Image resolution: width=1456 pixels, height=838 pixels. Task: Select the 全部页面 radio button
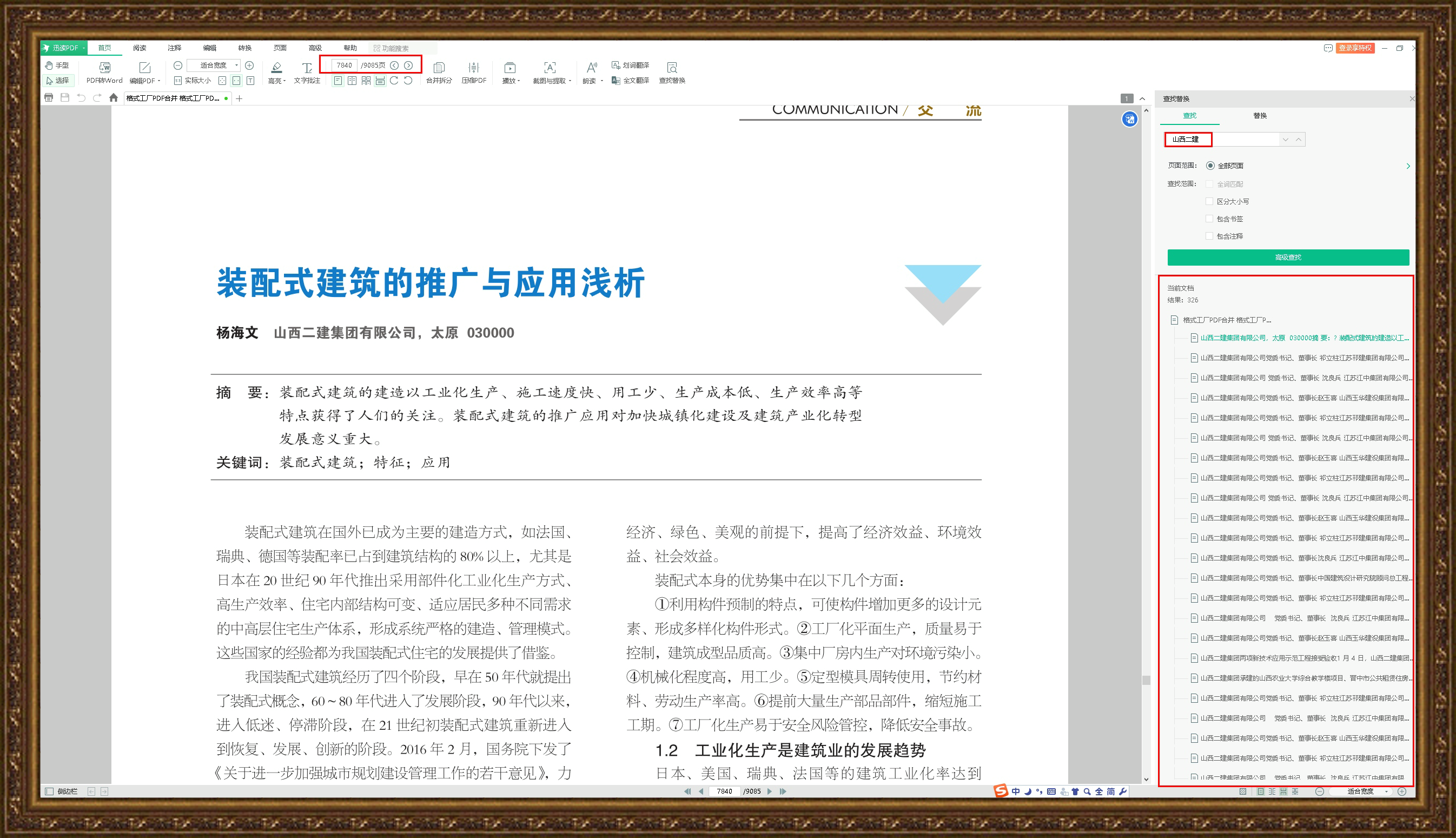point(1210,166)
